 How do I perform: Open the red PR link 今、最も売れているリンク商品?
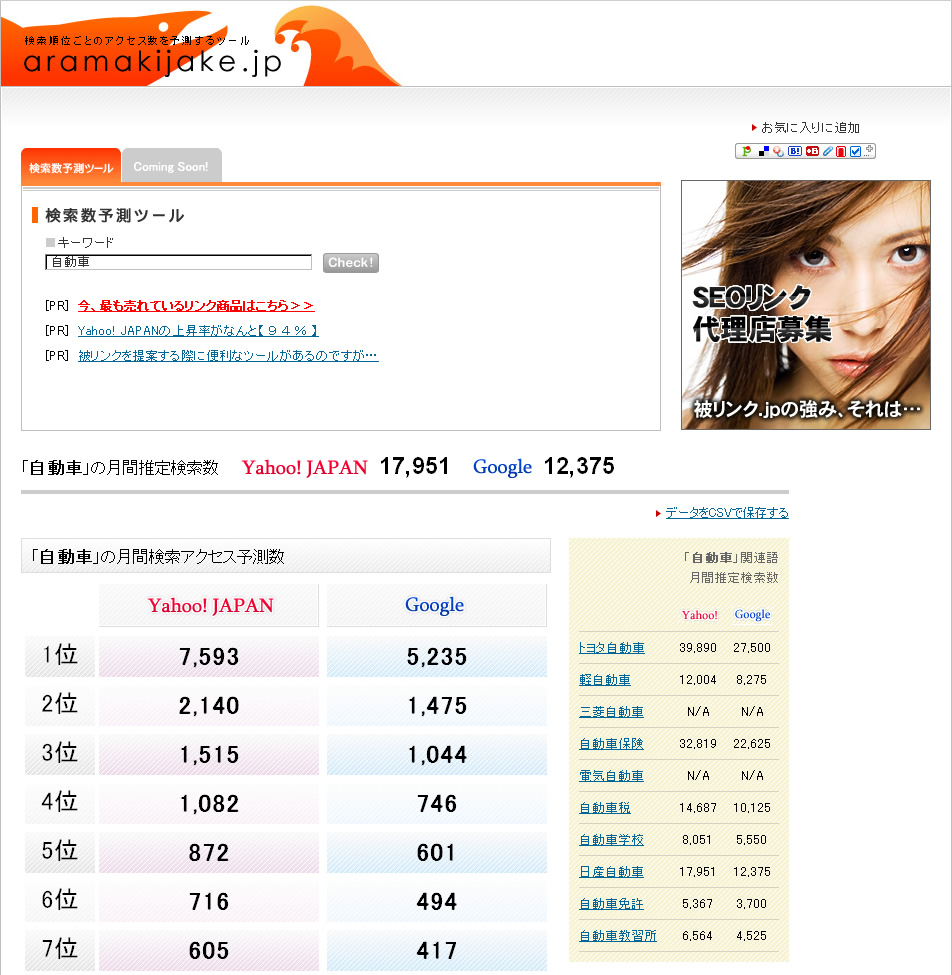[196, 305]
